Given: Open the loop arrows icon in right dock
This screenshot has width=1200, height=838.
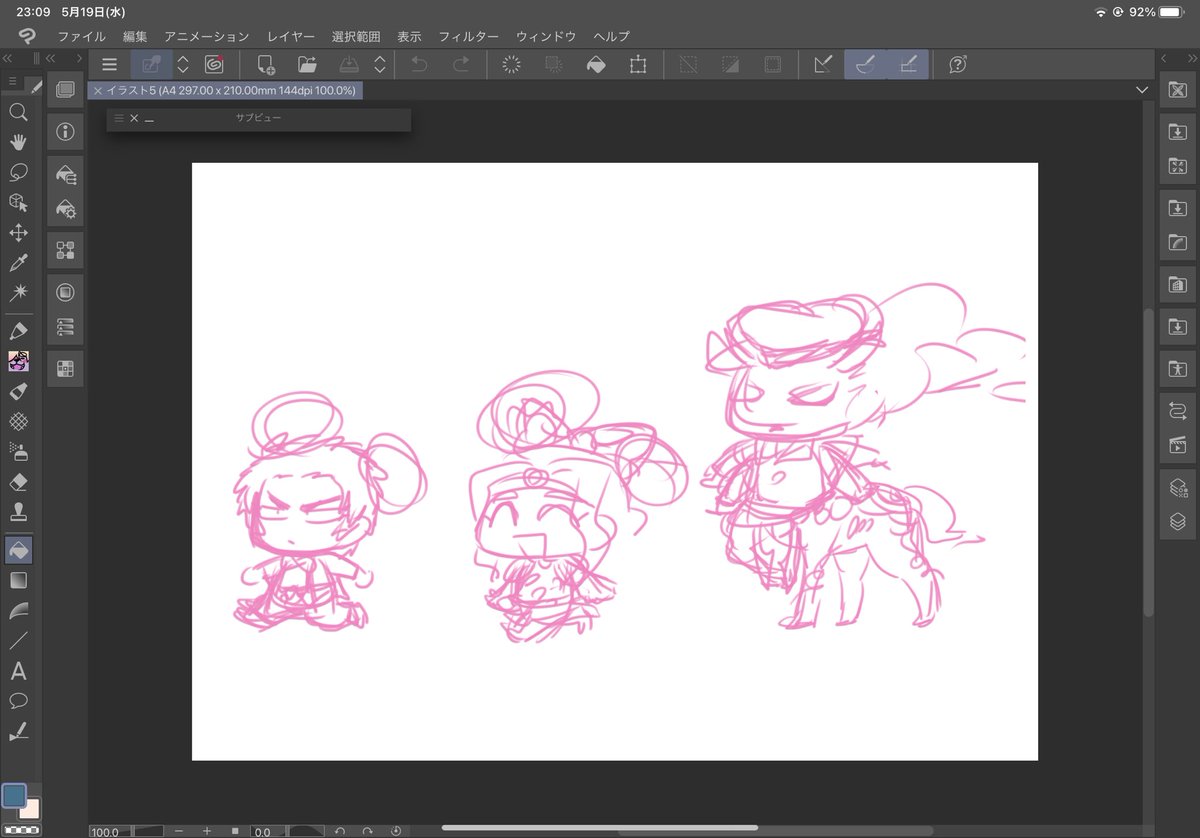Looking at the screenshot, I should (1177, 409).
